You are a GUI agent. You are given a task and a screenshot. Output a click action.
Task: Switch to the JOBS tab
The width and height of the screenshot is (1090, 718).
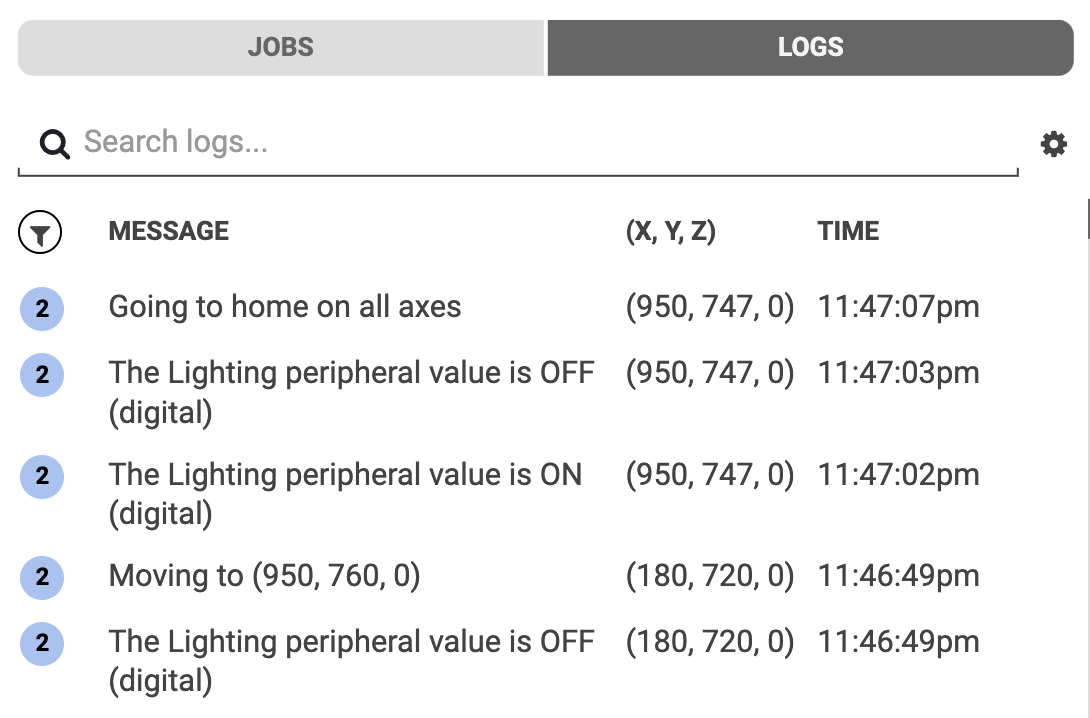(281, 47)
